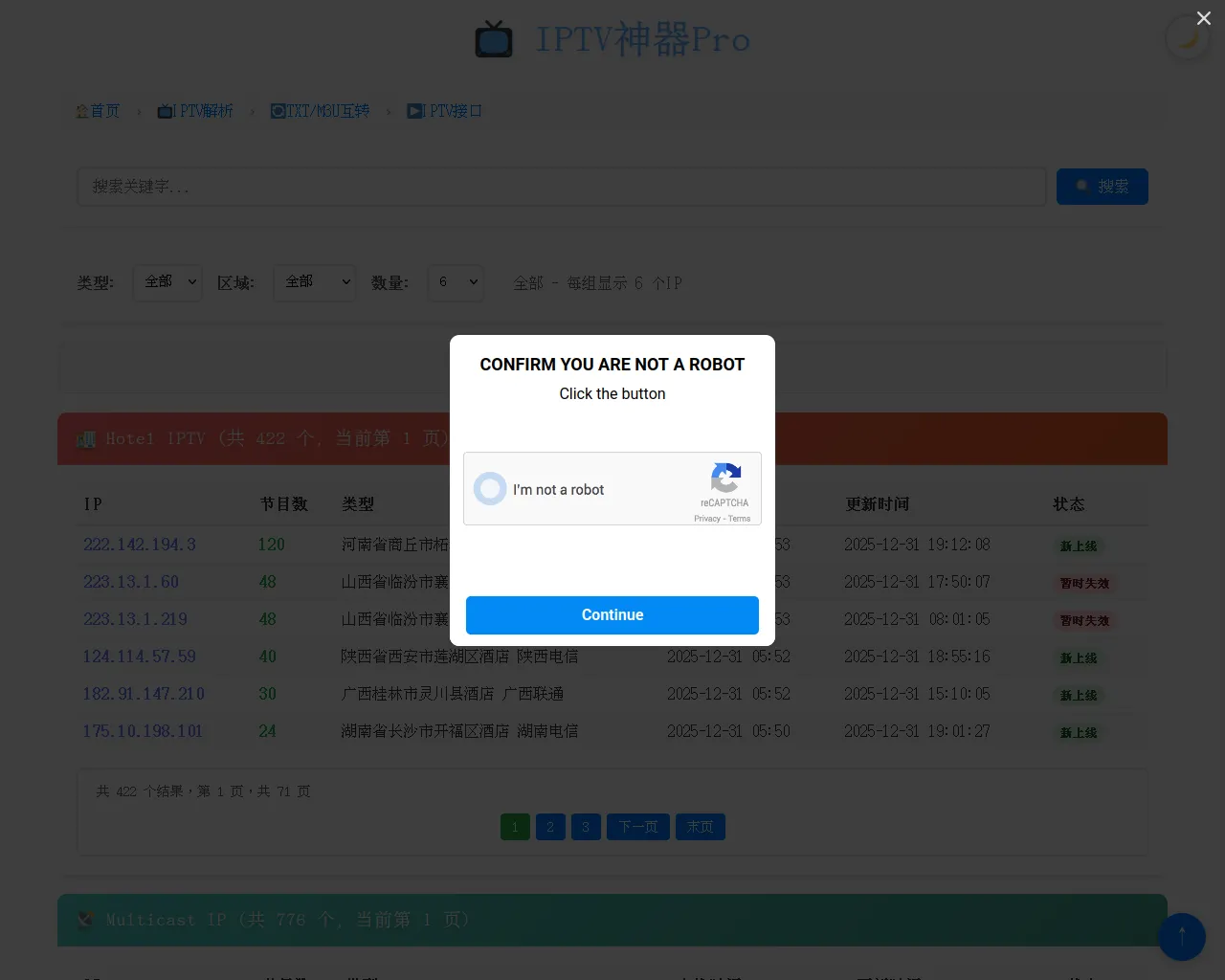This screenshot has height=980, width=1225.
Task: Click the 新上线 badge for 124.114.57.59
Action: [1079, 658]
